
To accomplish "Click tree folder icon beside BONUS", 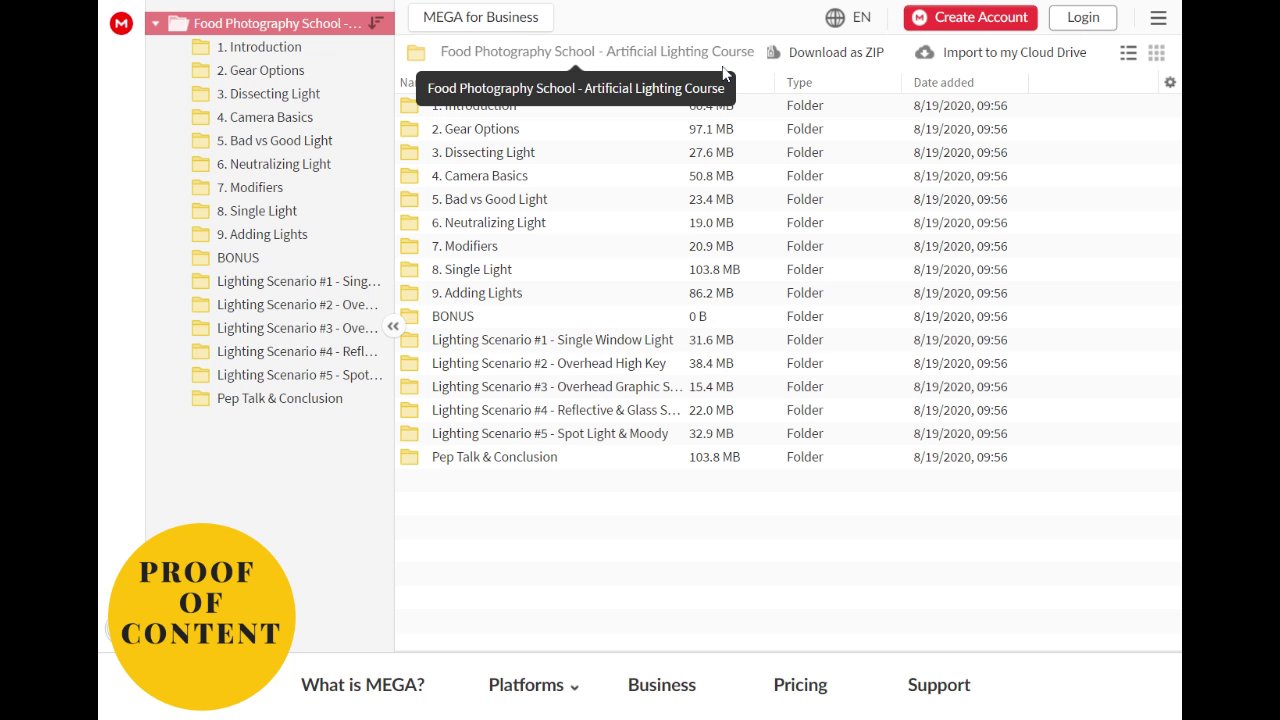I will point(200,258).
